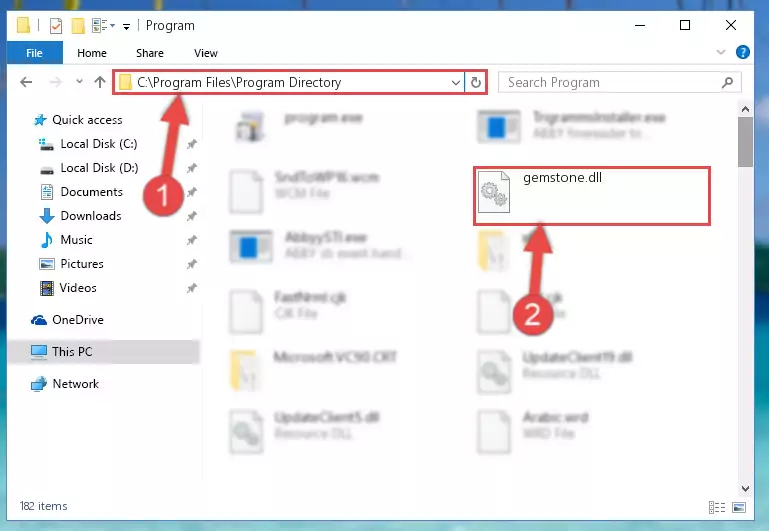Go up one folder level
Screen dimensions: 769x531
pos(100,82)
